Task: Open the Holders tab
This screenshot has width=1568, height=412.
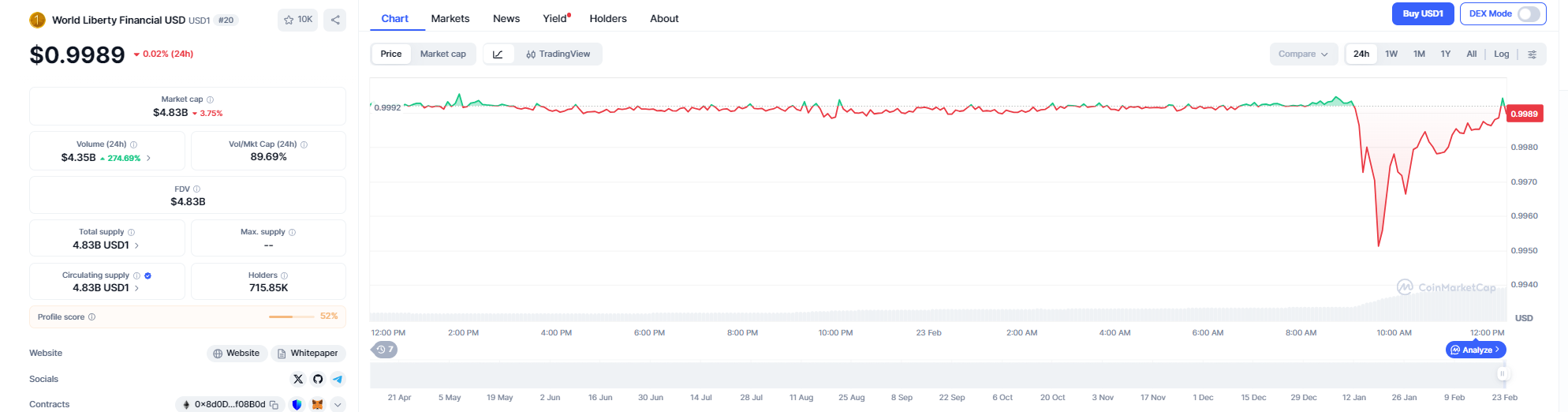Action: (607, 19)
